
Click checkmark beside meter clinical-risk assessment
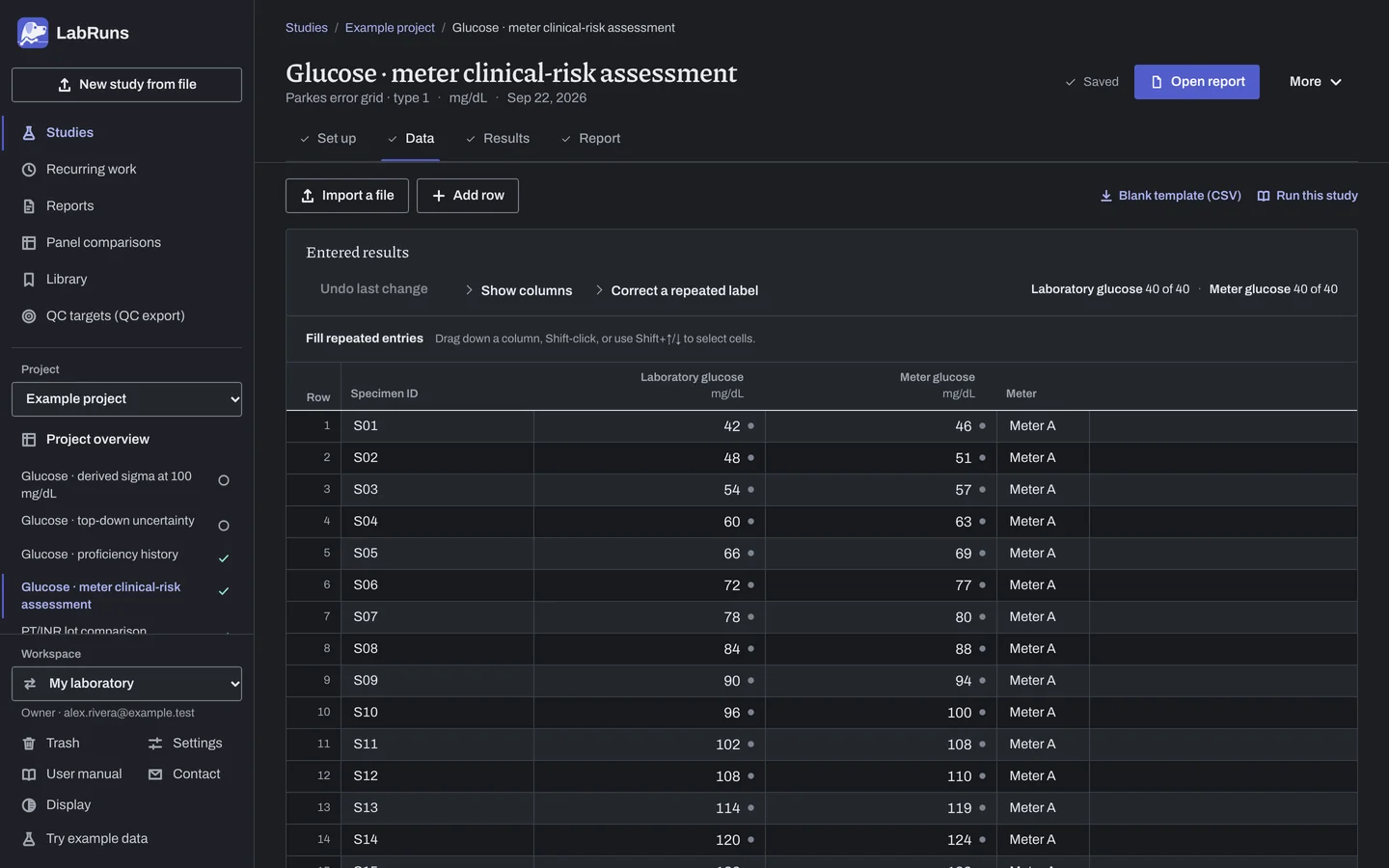[x=224, y=591]
